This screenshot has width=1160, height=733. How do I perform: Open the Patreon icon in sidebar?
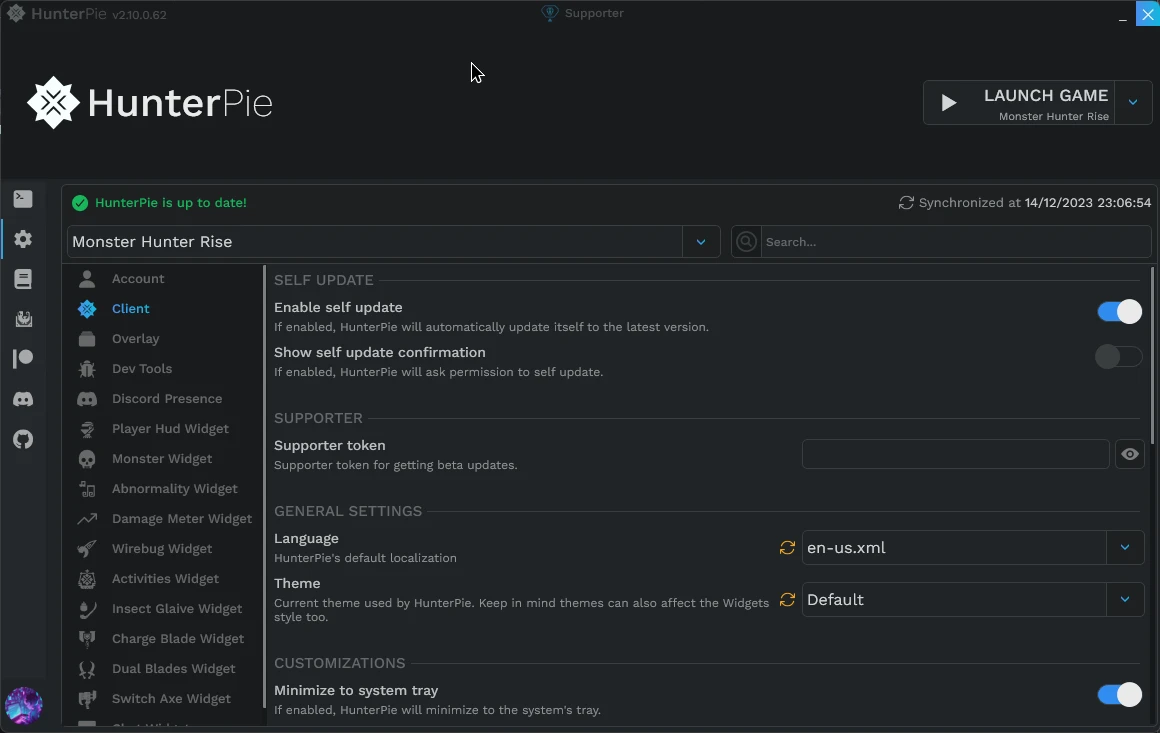coord(23,359)
